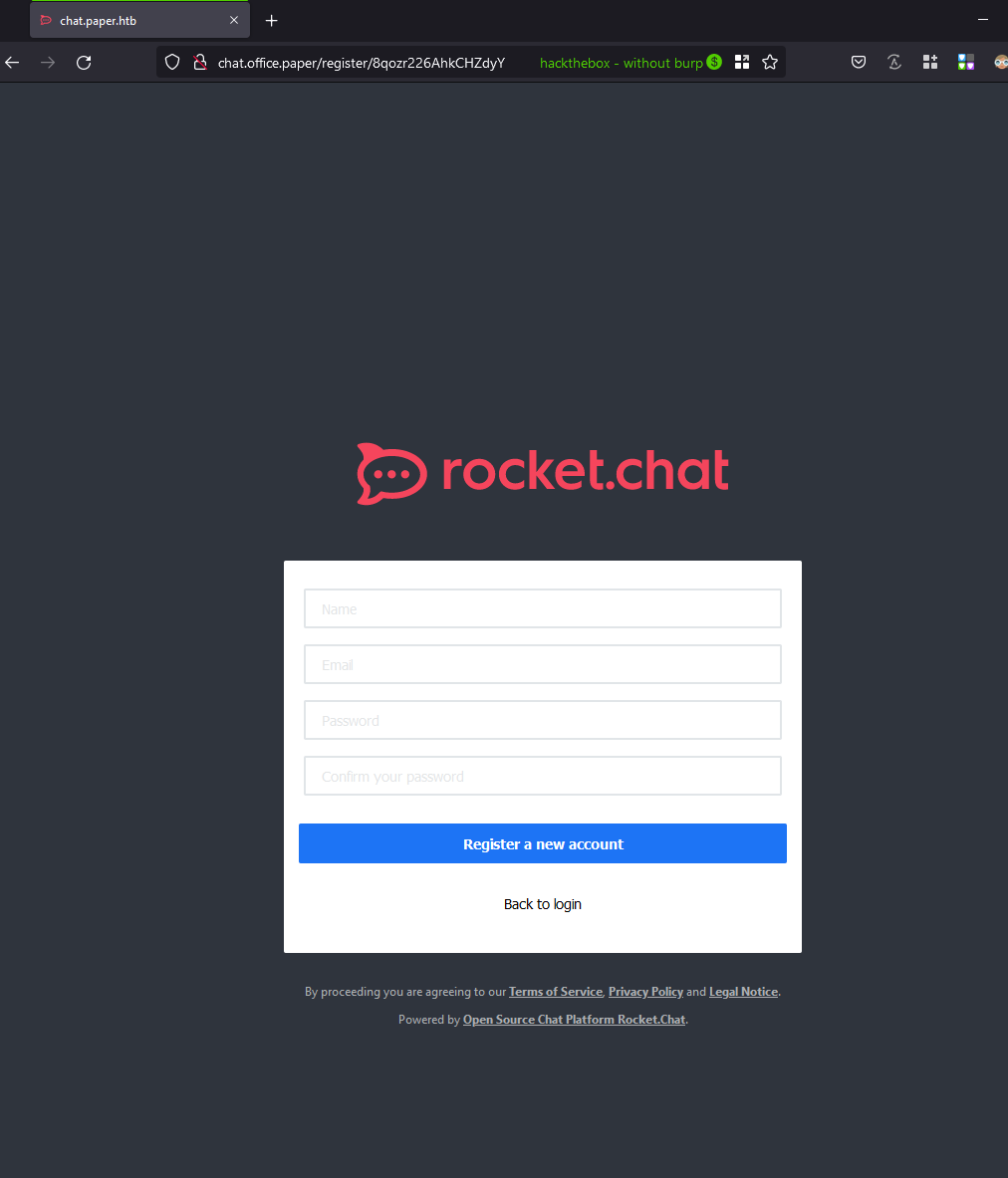
Task: Save page to Pocket icon
Action: (859, 63)
